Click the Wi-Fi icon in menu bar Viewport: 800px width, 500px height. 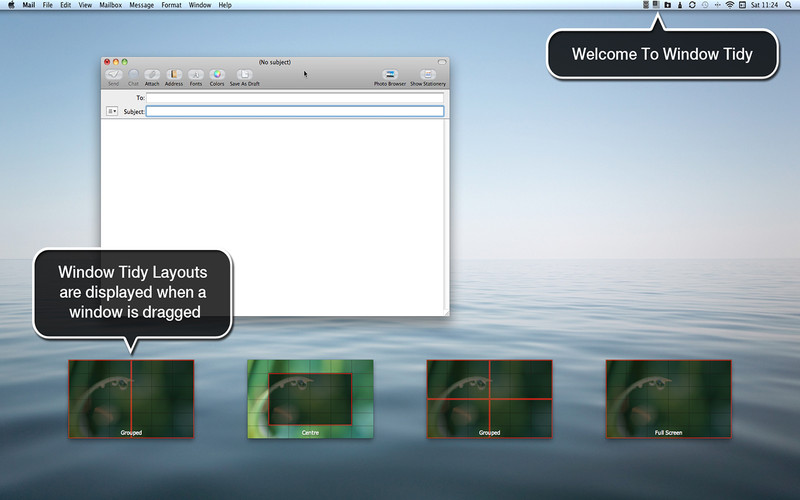(x=730, y=5)
